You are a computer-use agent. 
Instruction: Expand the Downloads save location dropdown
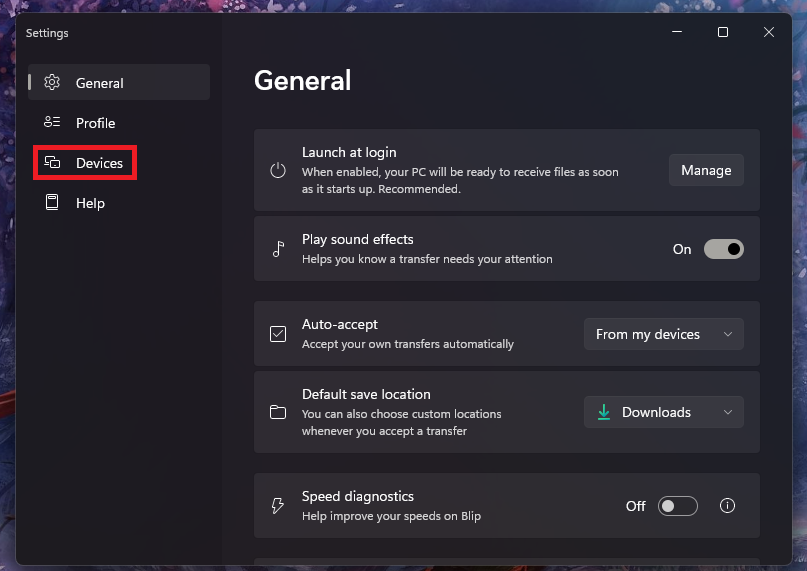click(663, 412)
